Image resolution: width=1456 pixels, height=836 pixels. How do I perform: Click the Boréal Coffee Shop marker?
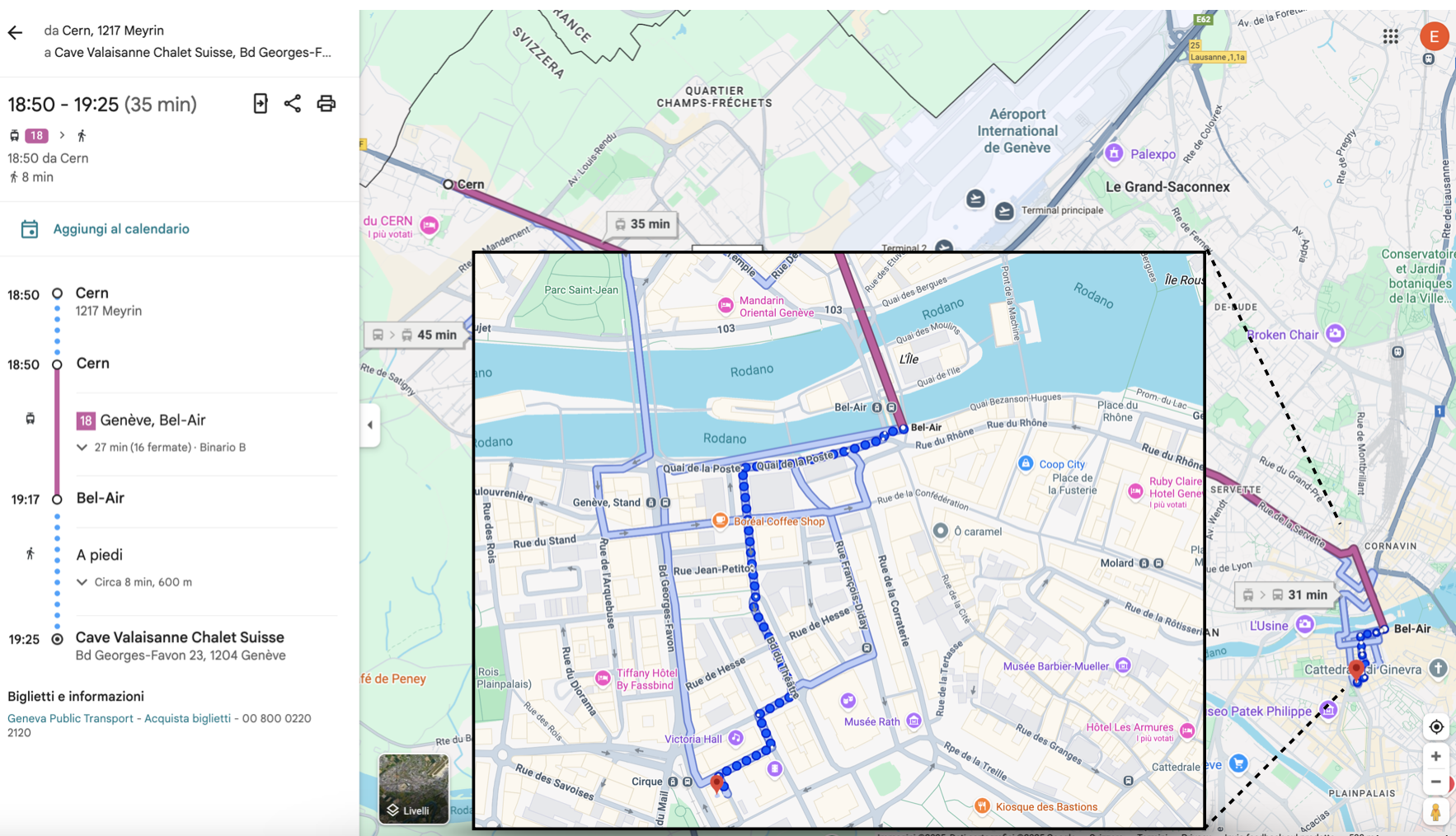pos(720,520)
